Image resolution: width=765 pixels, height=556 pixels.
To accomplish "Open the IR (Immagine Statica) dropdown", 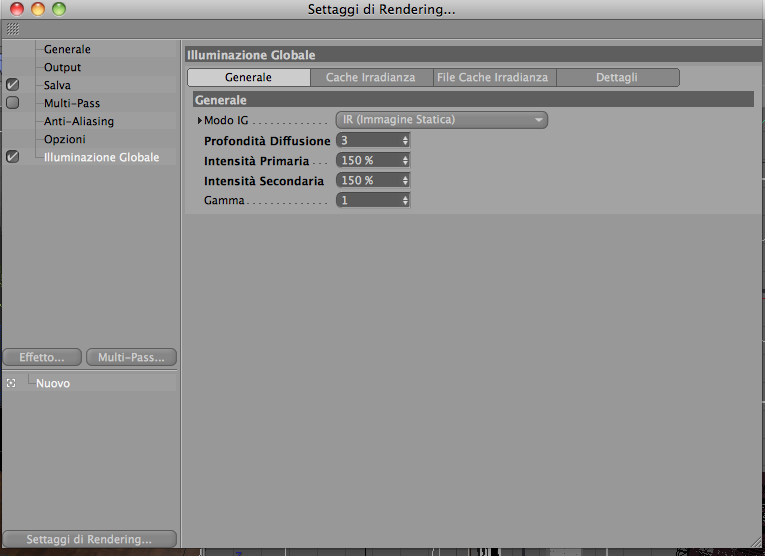I will [442, 120].
